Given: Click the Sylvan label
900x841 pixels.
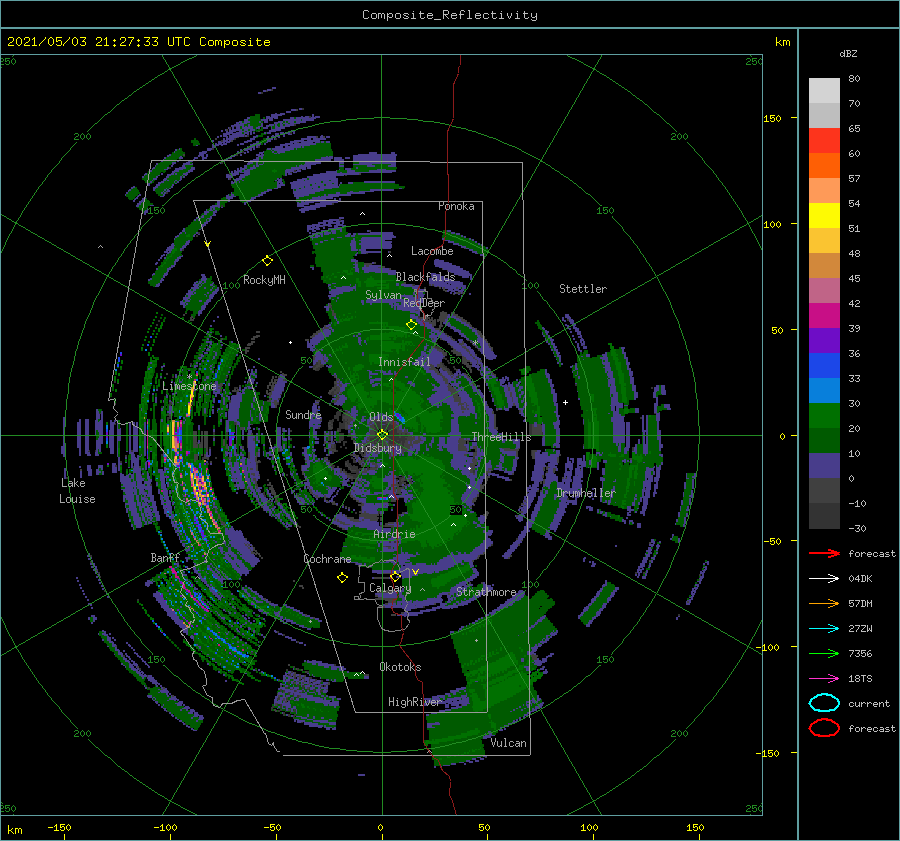Looking at the screenshot, I should [383, 295].
